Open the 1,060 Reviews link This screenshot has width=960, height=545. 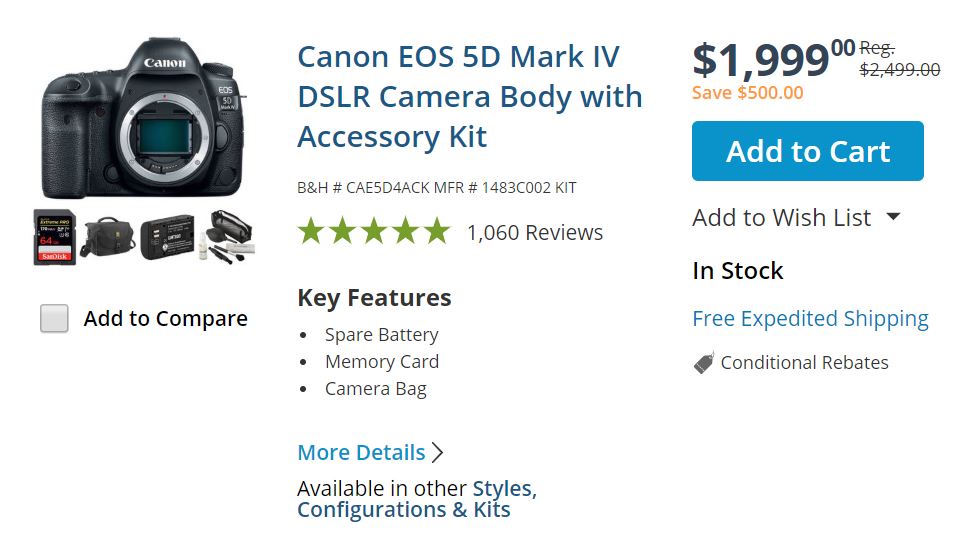535,232
